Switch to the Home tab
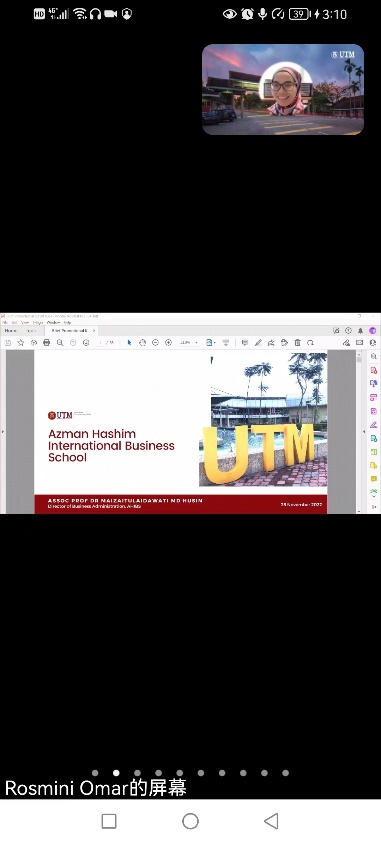The width and height of the screenshot is (381, 843). pyautogui.click(x=11, y=331)
